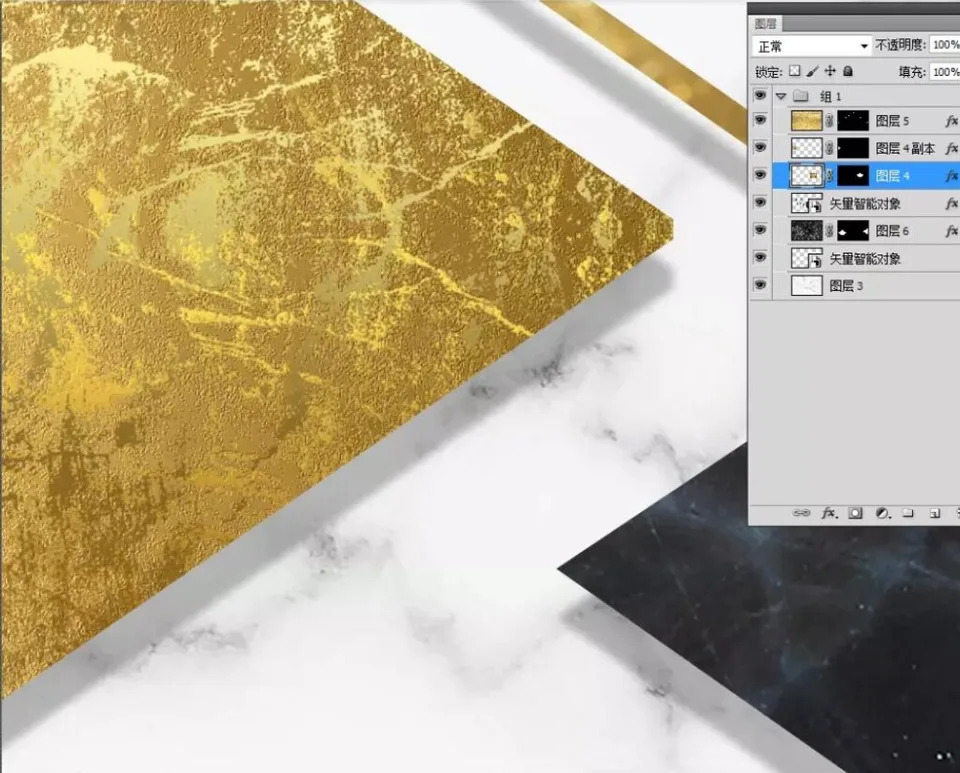Collapse the 组 1 group triangle
The height and width of the screenshot is (773, 960).
pos(781,96)
